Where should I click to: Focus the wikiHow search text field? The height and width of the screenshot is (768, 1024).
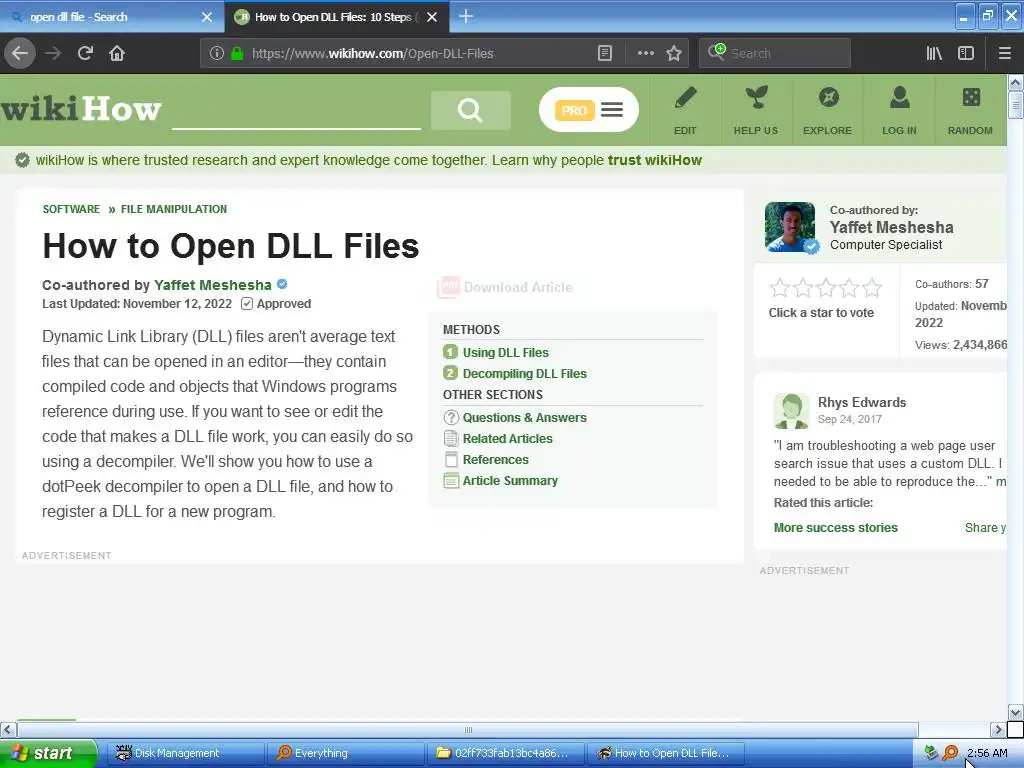coord(296,112)
